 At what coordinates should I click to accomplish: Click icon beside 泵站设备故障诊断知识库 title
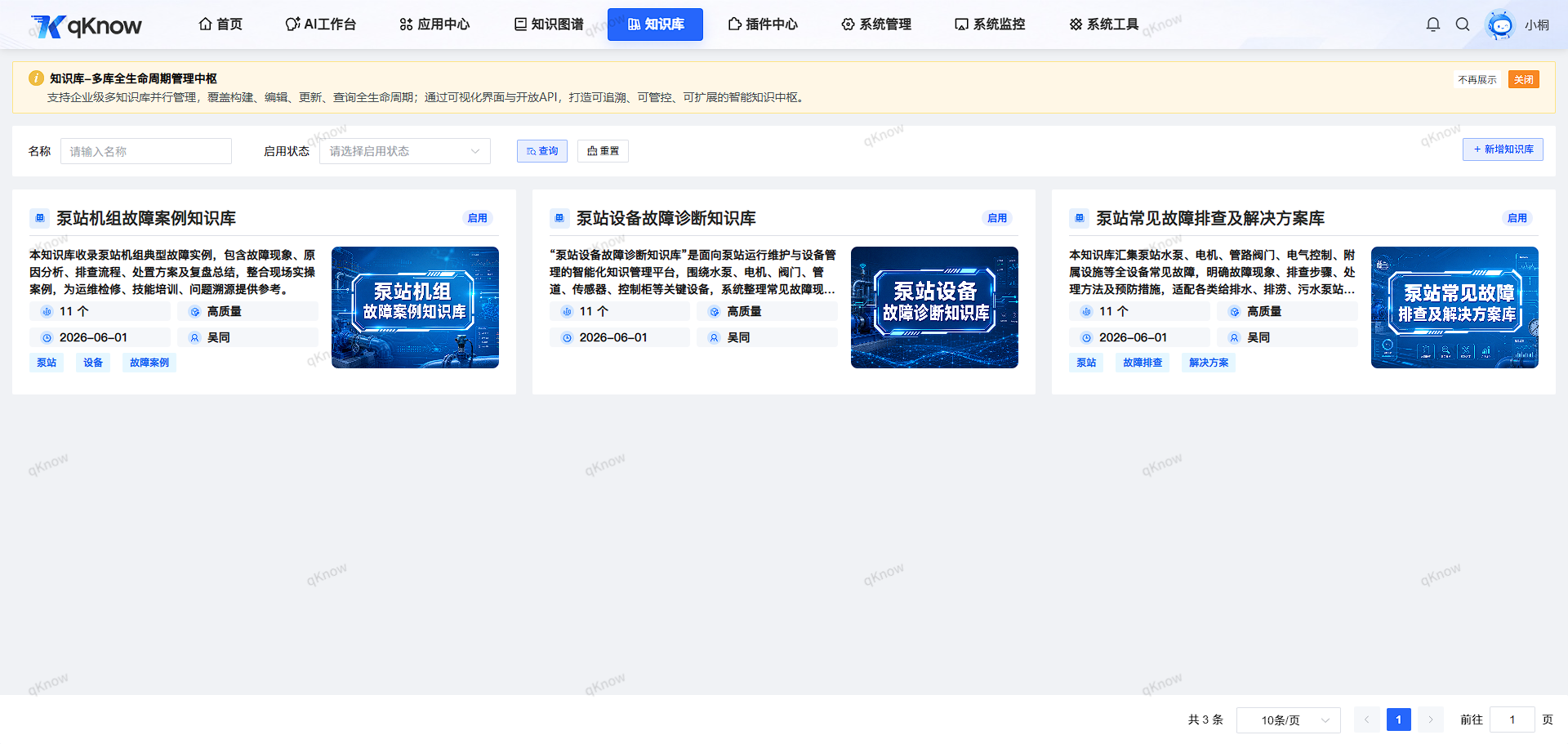[x=559, y=218]
